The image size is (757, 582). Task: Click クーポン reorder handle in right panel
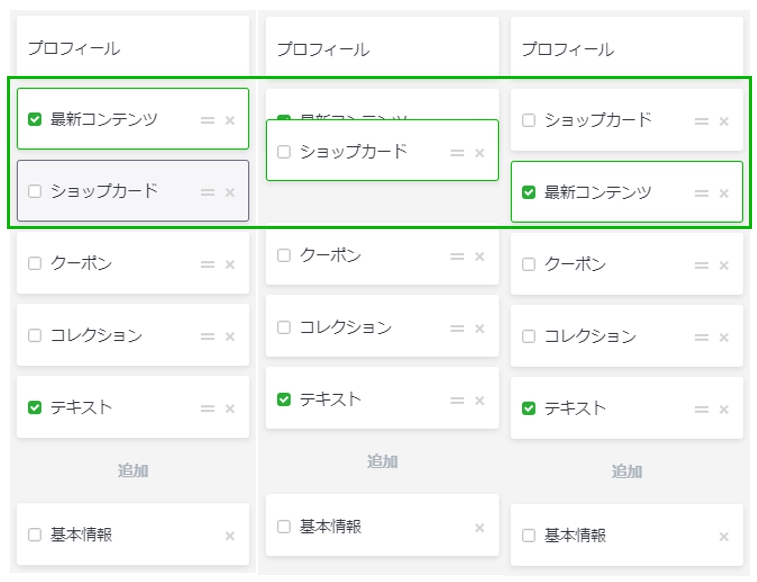701,265
